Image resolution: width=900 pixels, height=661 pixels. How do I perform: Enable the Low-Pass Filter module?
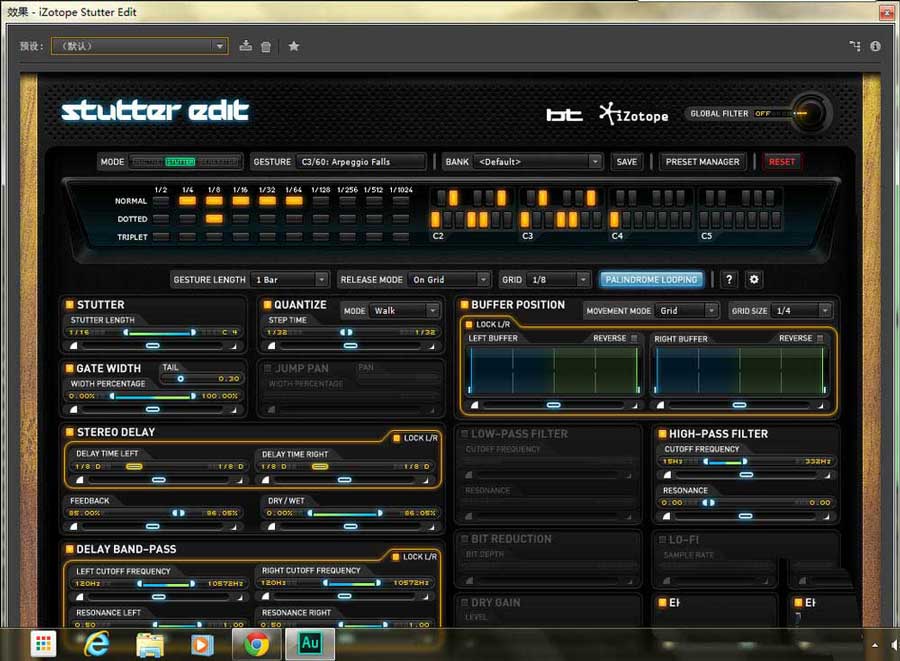462,434
